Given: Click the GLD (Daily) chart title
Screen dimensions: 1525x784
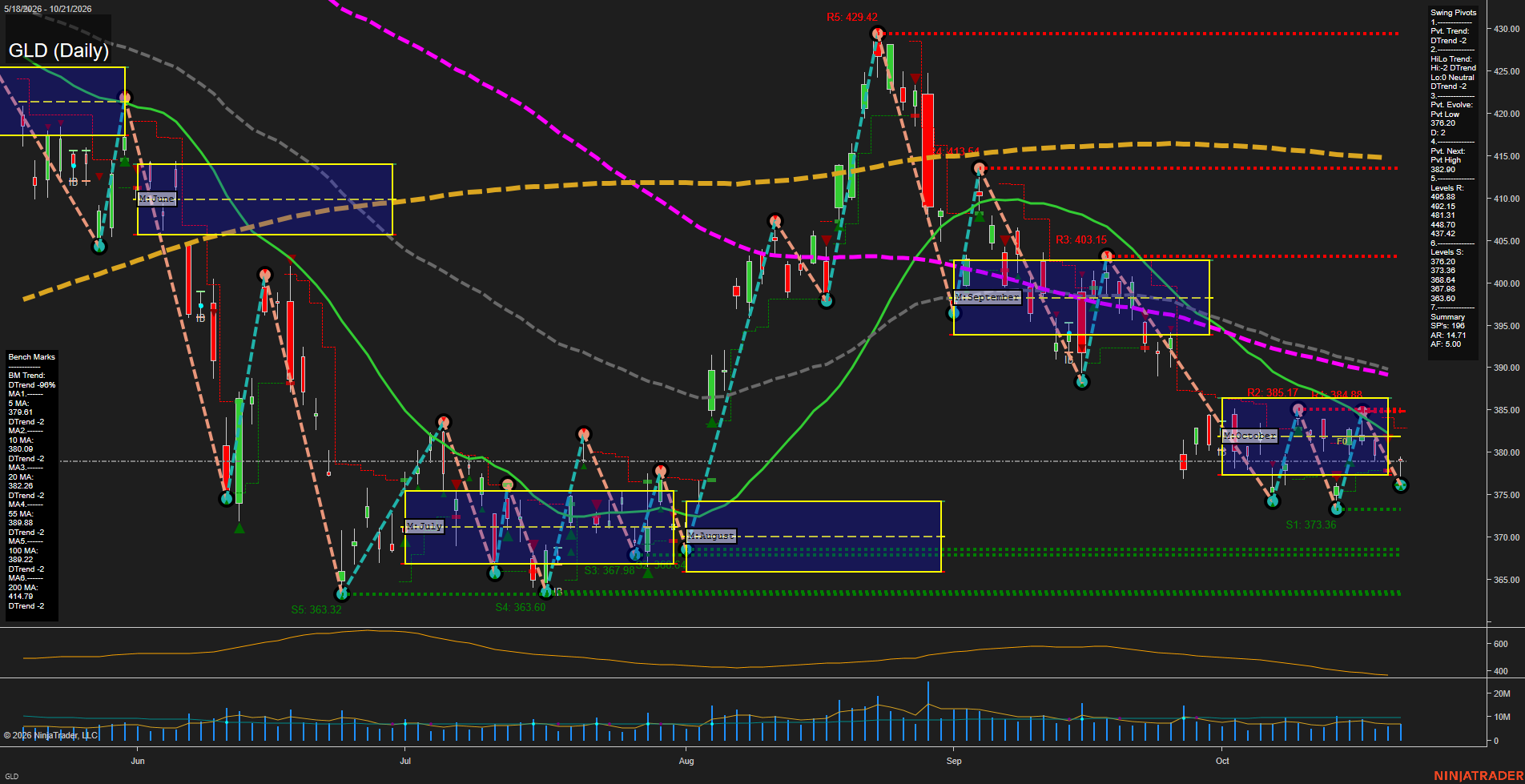Looking at the screenshot, I should pyautogui.click(x=58, y=50).
